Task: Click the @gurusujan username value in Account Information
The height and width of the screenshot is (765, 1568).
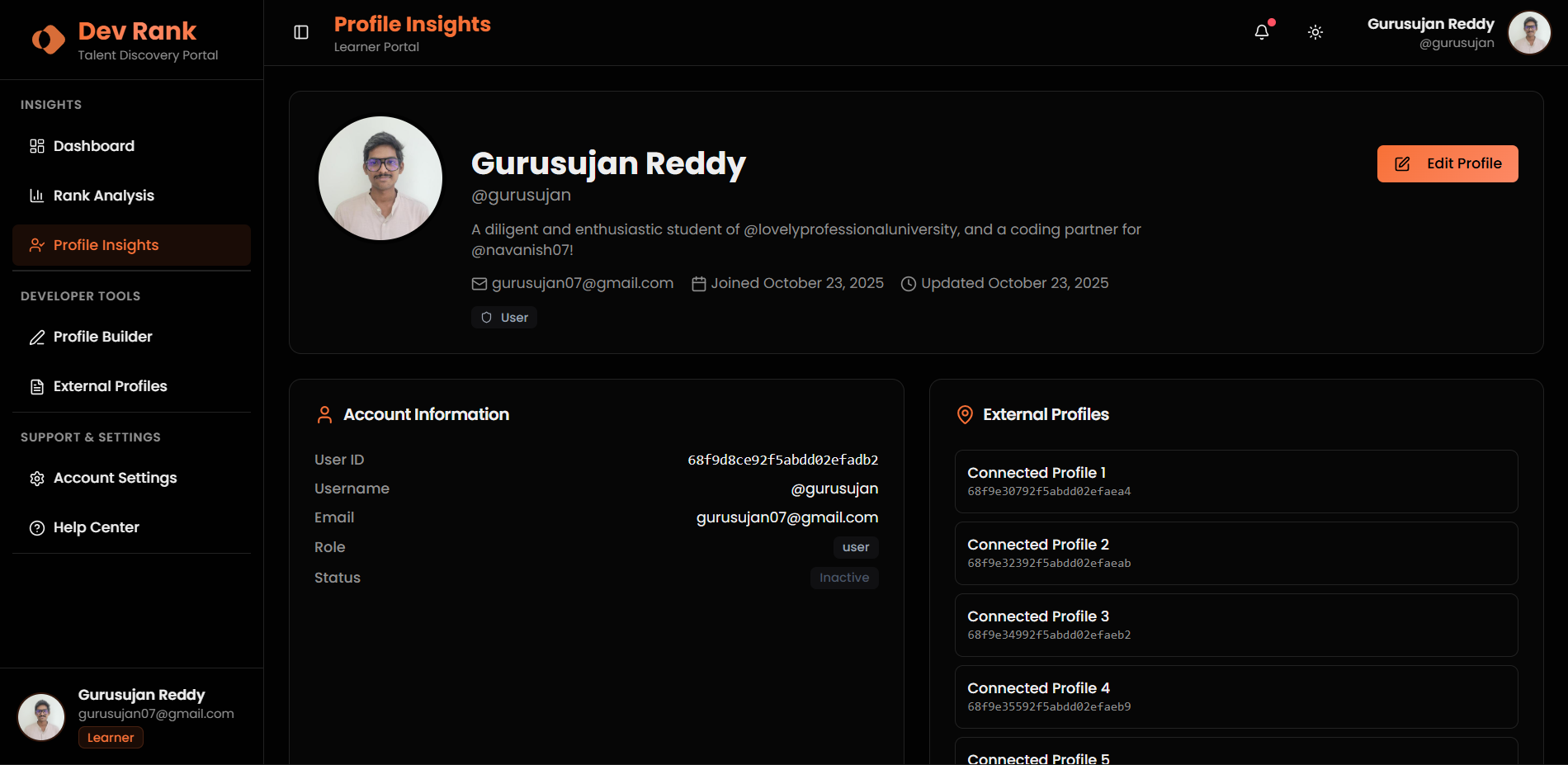Action: click(834, 489)
